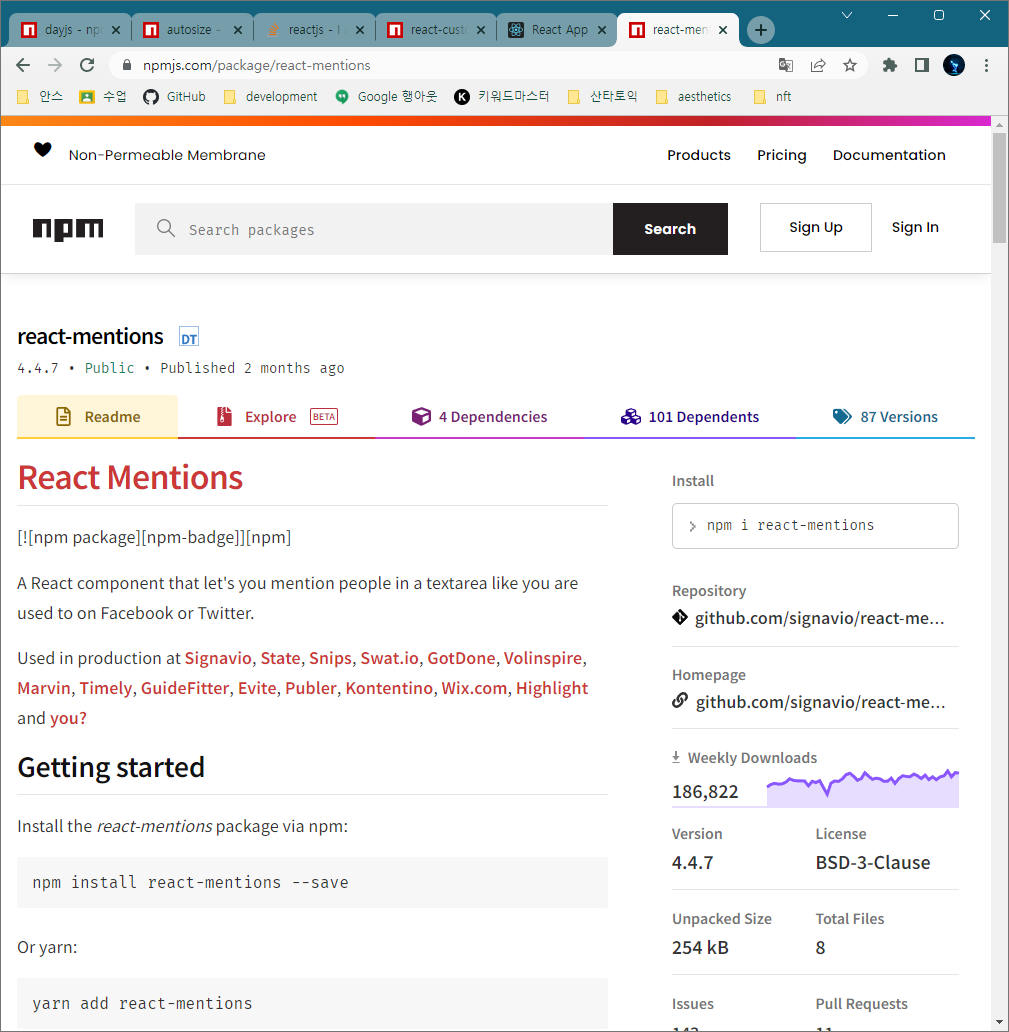Click the browser address bar URL
The height and width of the screenshot is (1032, 1009).
(257, 65)
